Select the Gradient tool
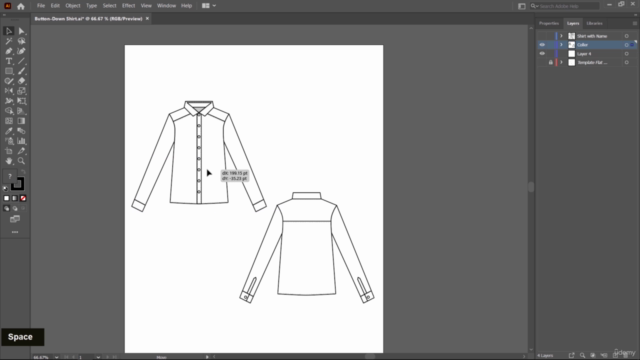 21,121
